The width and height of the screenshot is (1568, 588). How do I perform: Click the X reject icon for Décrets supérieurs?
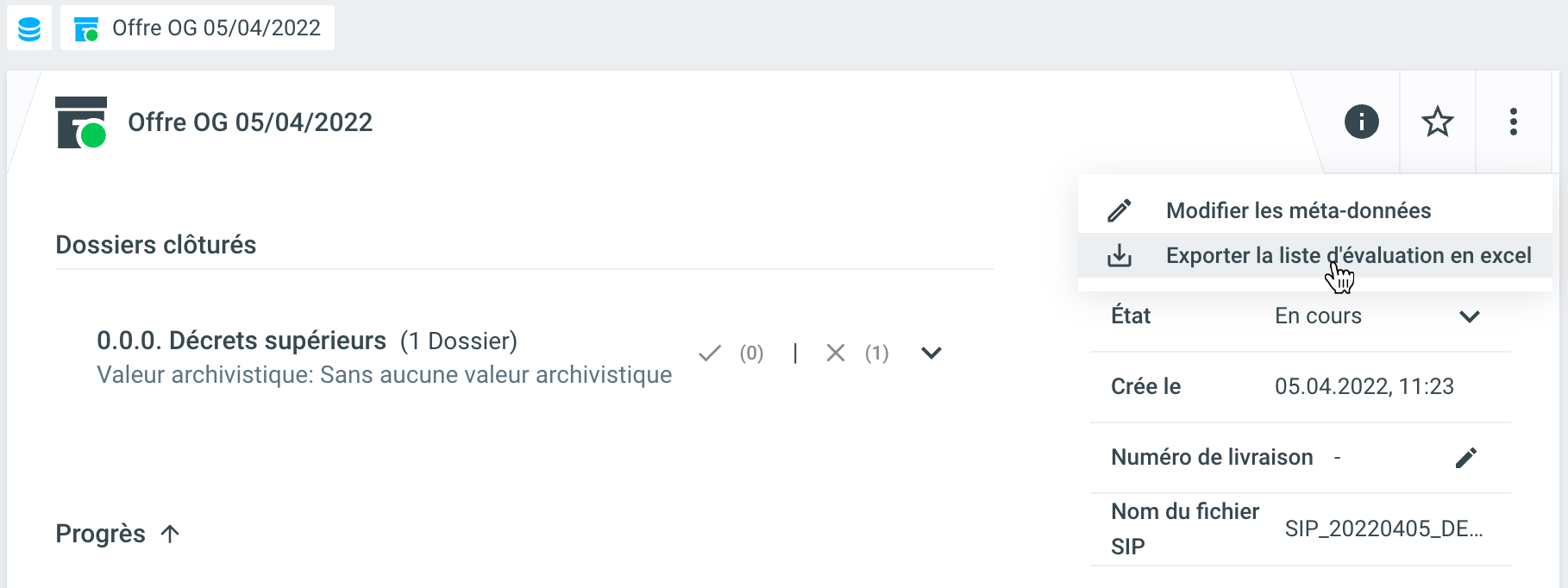(835, 353)
